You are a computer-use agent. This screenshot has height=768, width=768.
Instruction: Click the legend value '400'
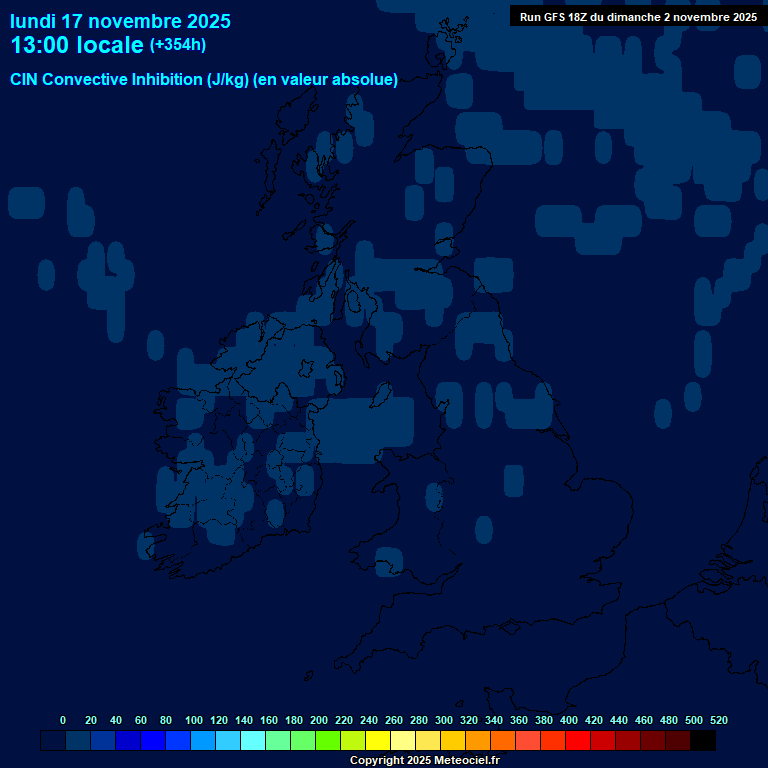tap(569, 720)
